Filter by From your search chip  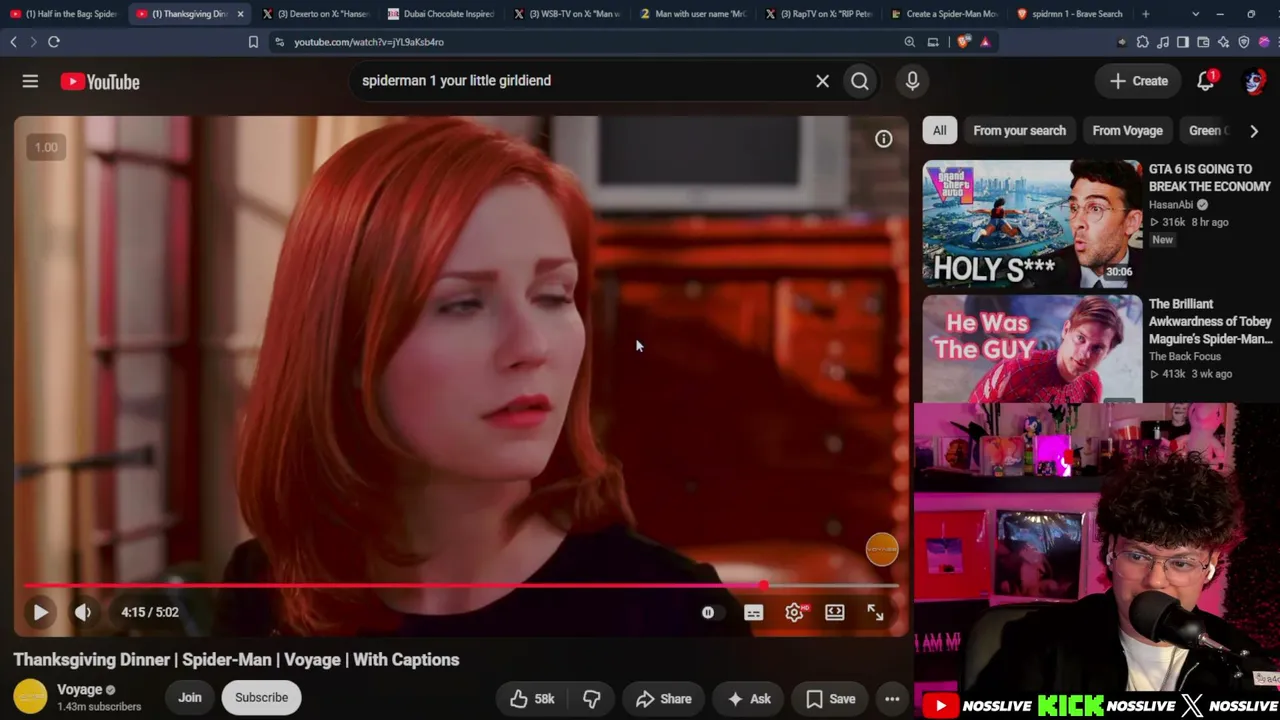(x=1019, y=131)
